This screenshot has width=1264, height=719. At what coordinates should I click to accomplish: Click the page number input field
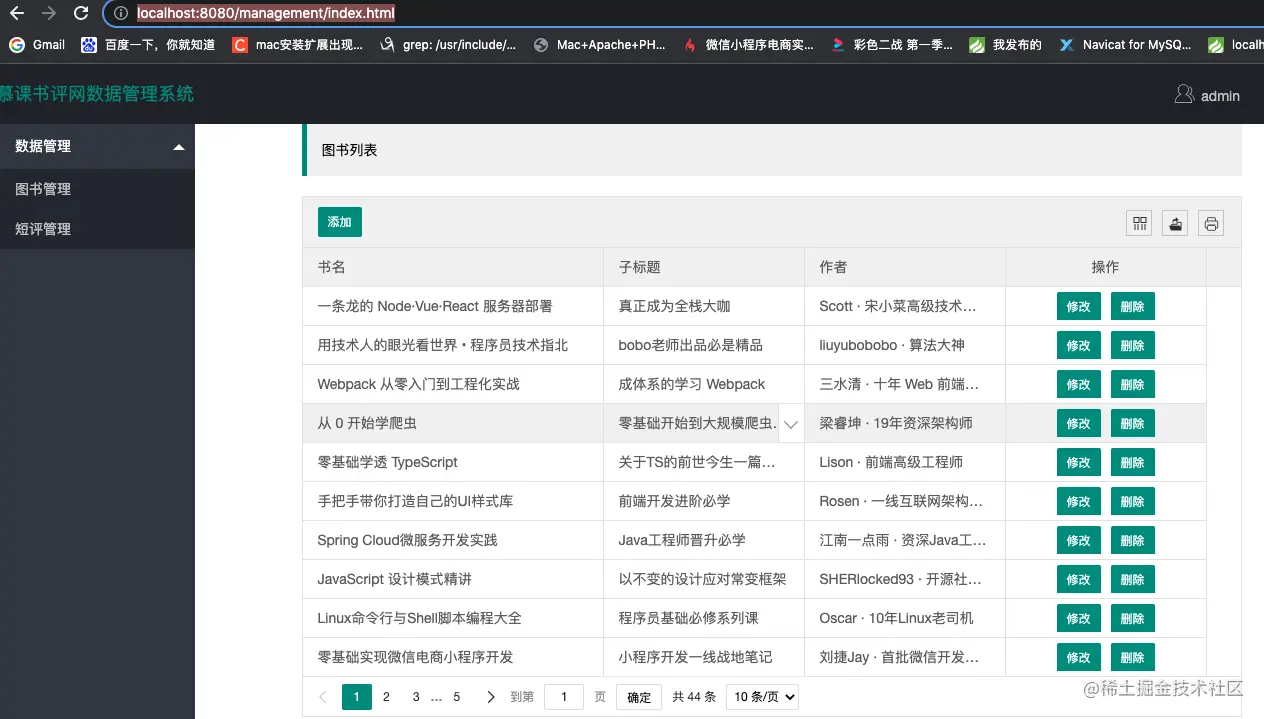pos(564,697)
